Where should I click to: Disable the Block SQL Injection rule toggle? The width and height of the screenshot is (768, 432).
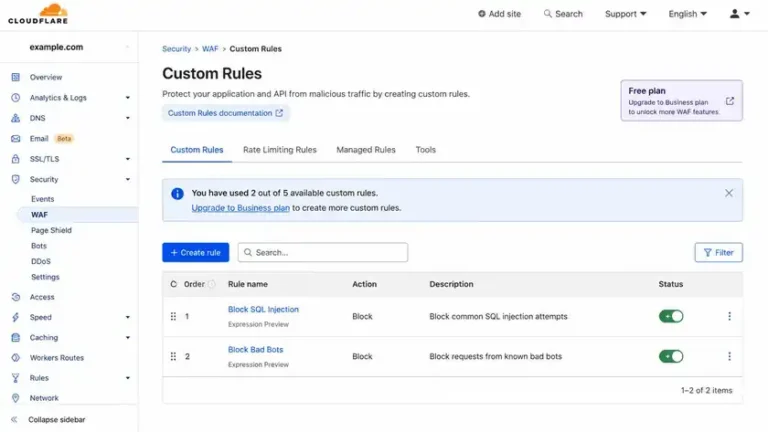click(671, 316)
